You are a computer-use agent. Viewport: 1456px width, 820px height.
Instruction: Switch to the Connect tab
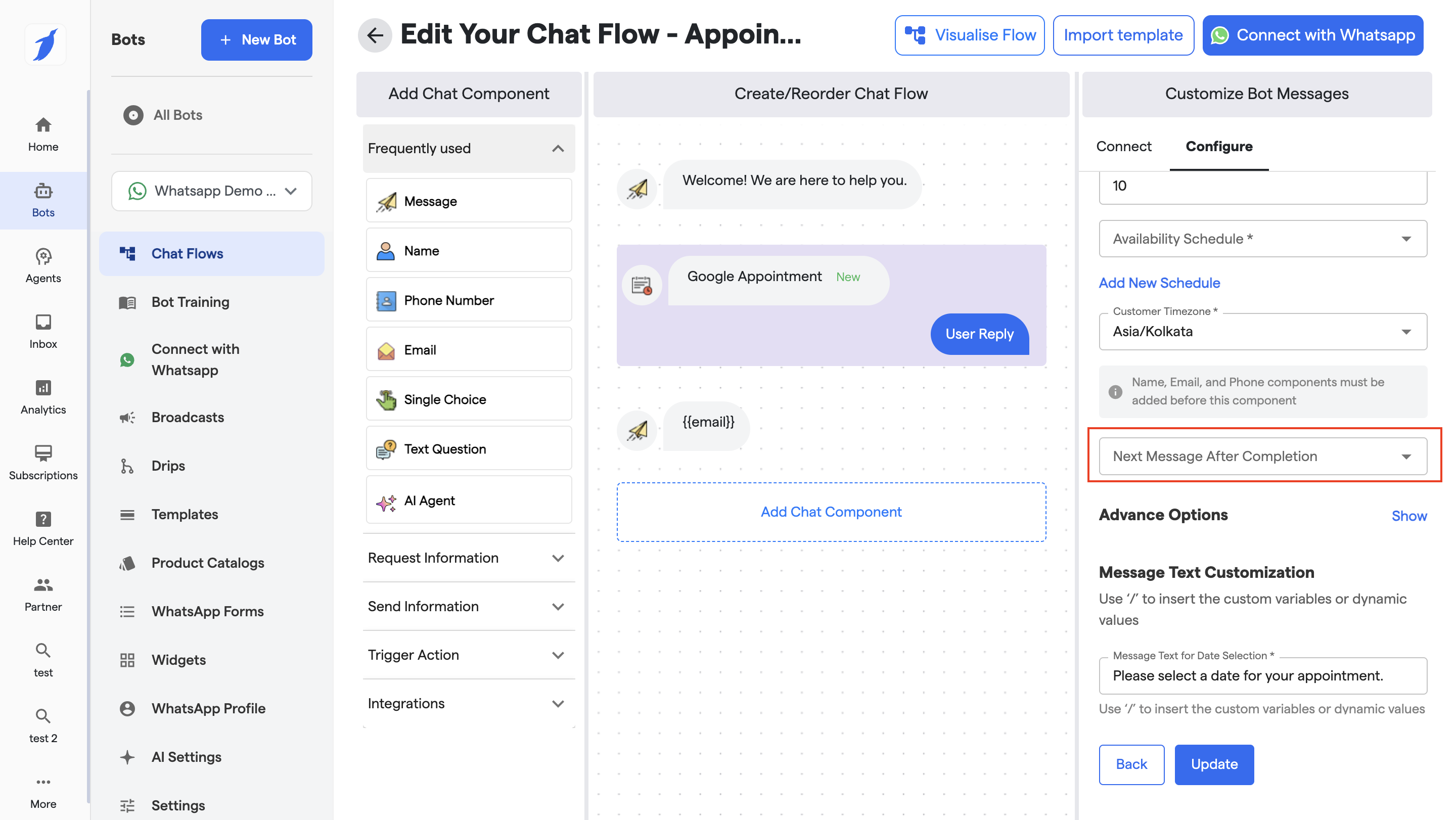[1123, 147]
